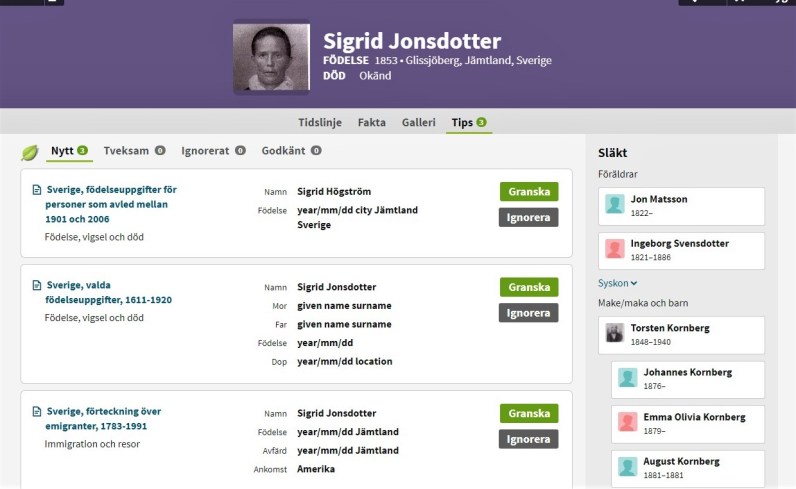Image resolution: width=796 pixels, height=489 pixels.
Task: Click document icon beside emigranter 1783-1991 record
Action: click(x=37, y=411)
